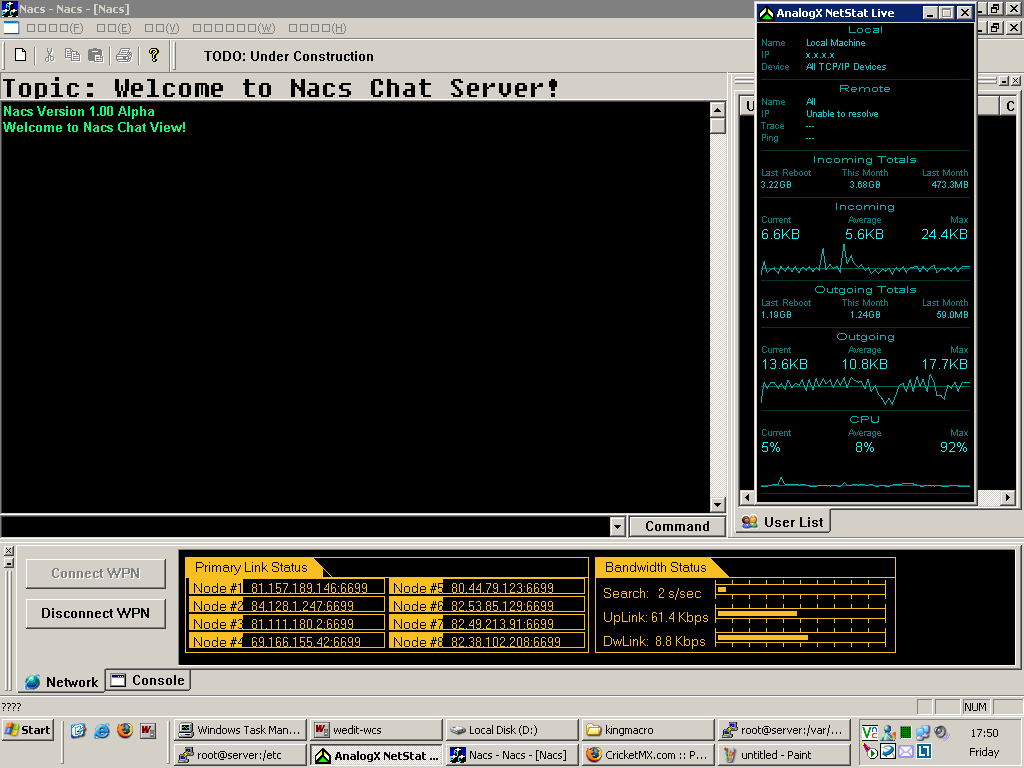The image size is (1024, 768).
Task: Click the Paste clipboard toolbar icon
Action: pos(95,56)
